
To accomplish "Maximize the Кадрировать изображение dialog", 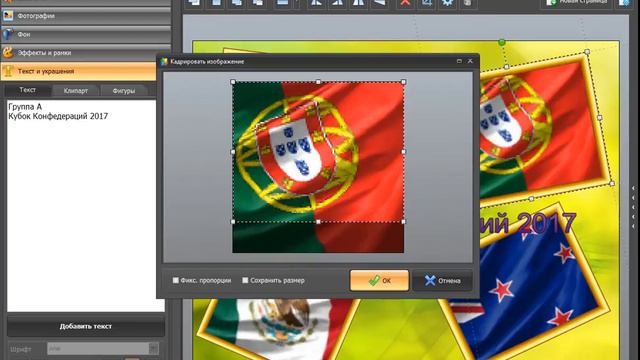I will tap(459, 61).
